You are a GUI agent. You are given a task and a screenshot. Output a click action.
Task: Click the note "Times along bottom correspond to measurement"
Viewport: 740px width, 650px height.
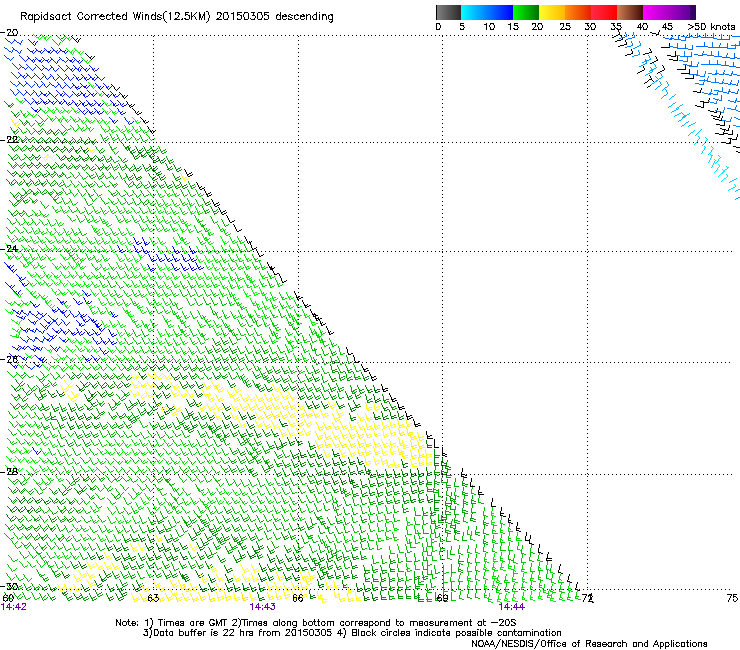pos(357,623)
